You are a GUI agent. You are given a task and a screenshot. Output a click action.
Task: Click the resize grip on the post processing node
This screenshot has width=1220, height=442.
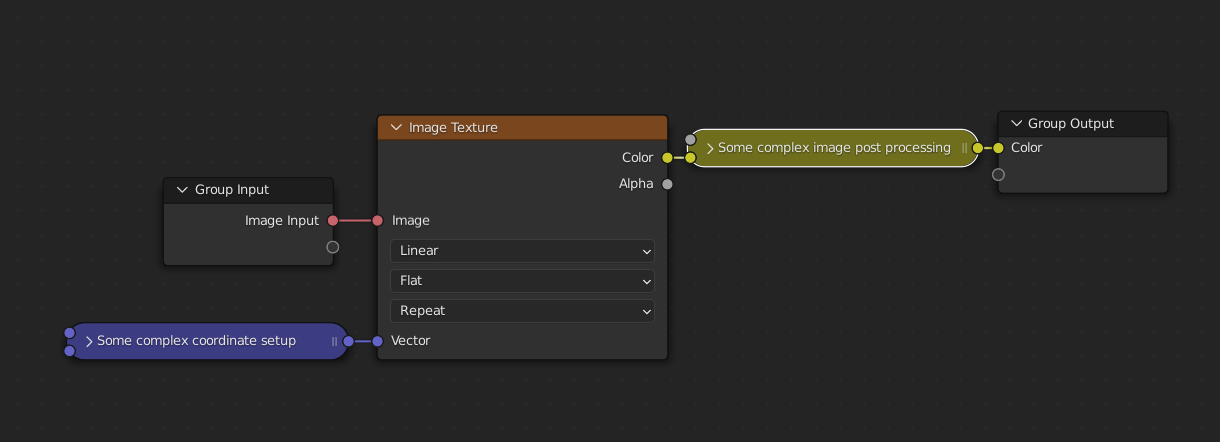click(964, 148)
